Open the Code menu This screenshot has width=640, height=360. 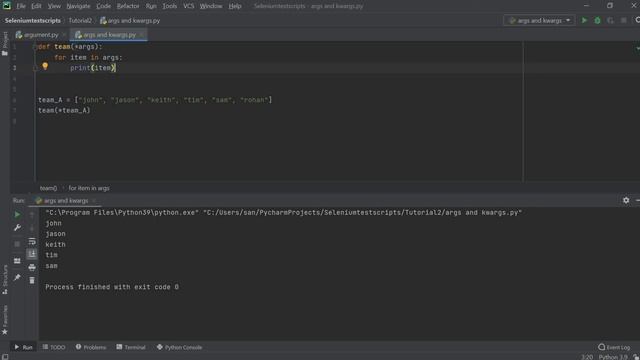point(103,6)
